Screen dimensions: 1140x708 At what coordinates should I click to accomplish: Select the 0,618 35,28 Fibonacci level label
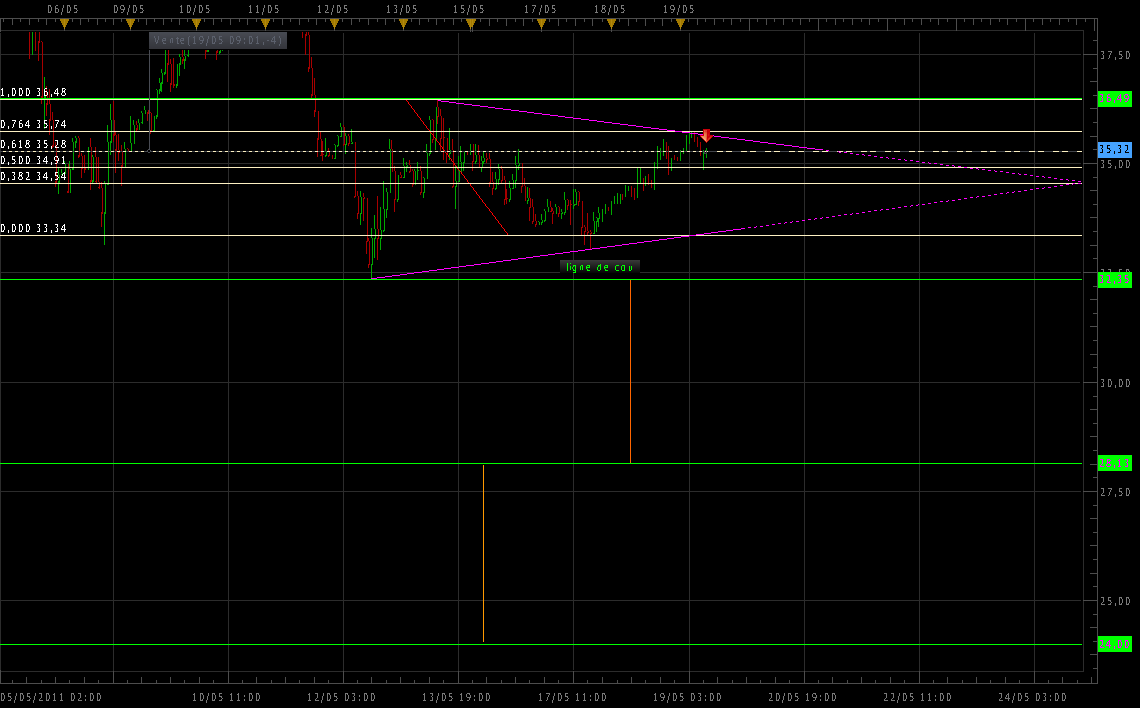pos(34,144)
